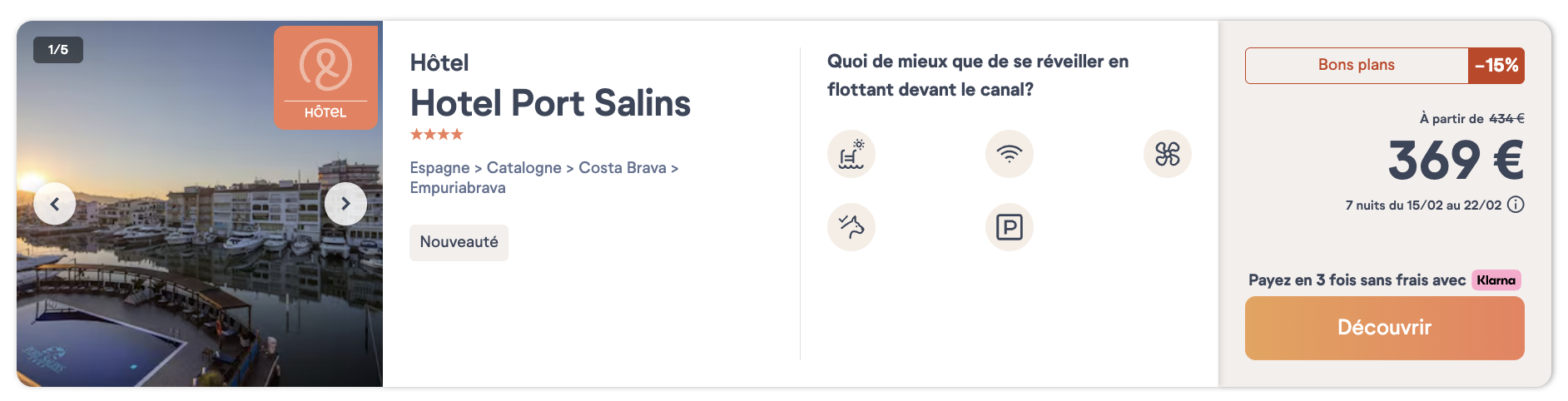The image size is (1568, 401).
Task: Click the horse riding activity icon
Action: 851,226
